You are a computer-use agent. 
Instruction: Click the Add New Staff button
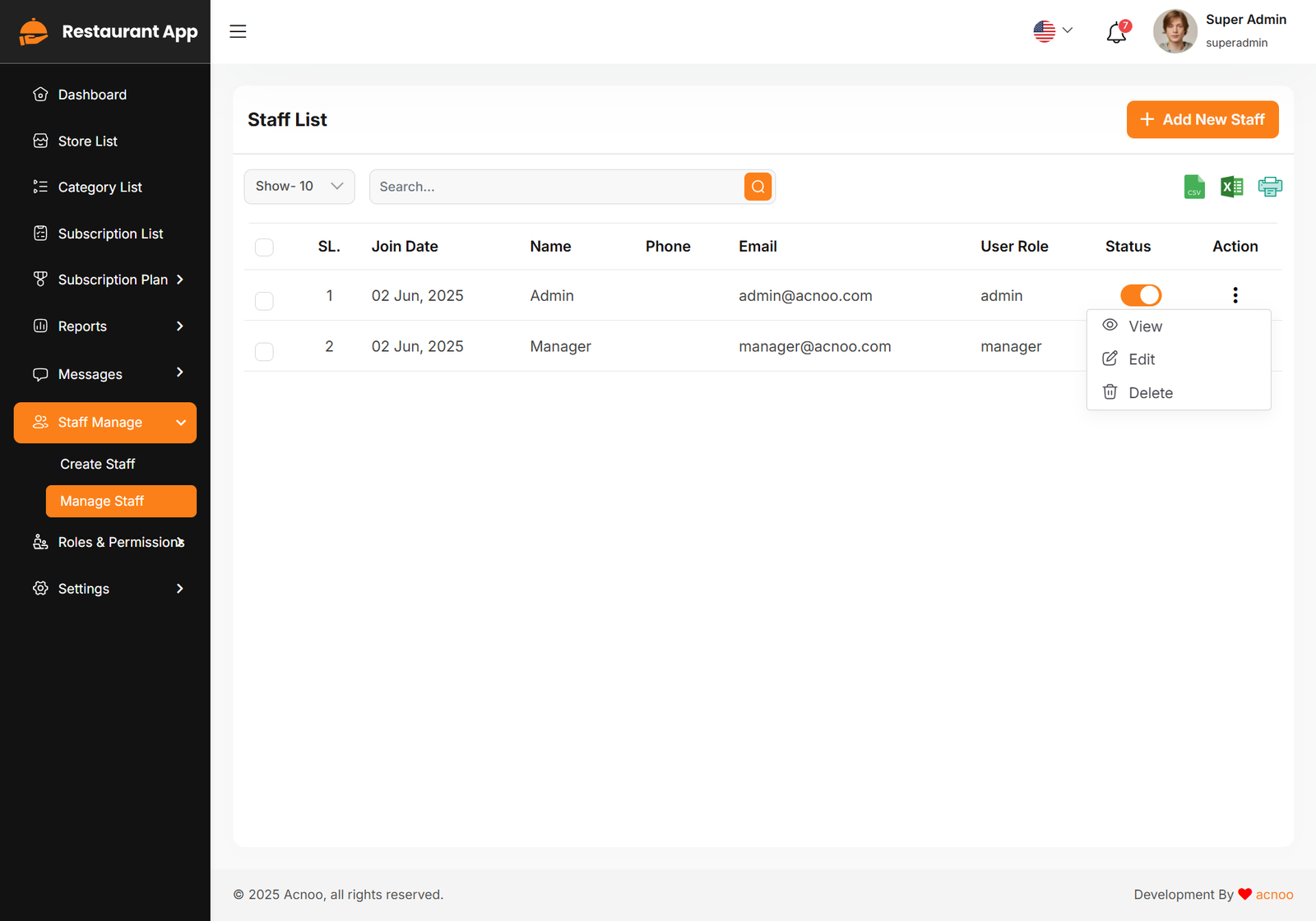point(1202,120)
